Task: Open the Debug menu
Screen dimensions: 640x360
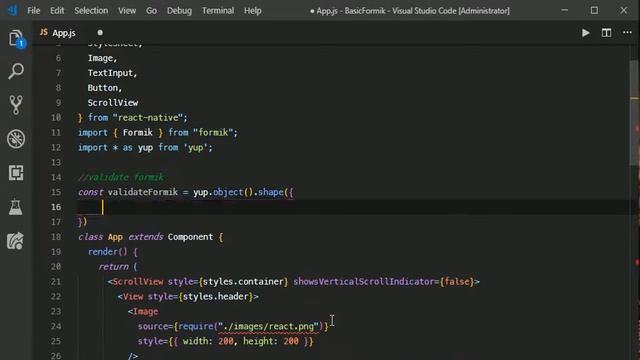Action: point(179,11)
